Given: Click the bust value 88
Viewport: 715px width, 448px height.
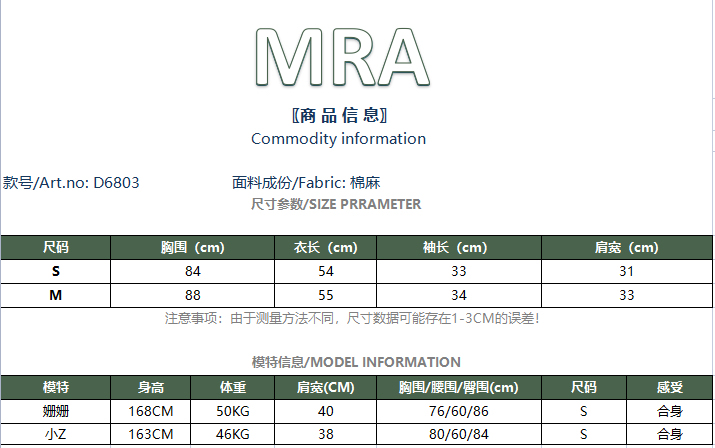Looking at the screenshot, I should coord(192,295).
